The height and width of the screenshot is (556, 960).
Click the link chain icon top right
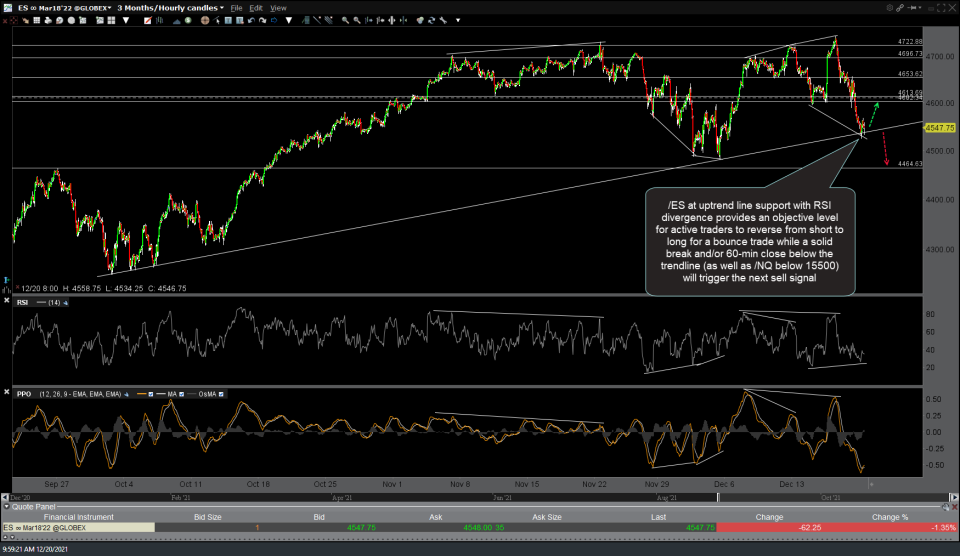coord(900,8)
